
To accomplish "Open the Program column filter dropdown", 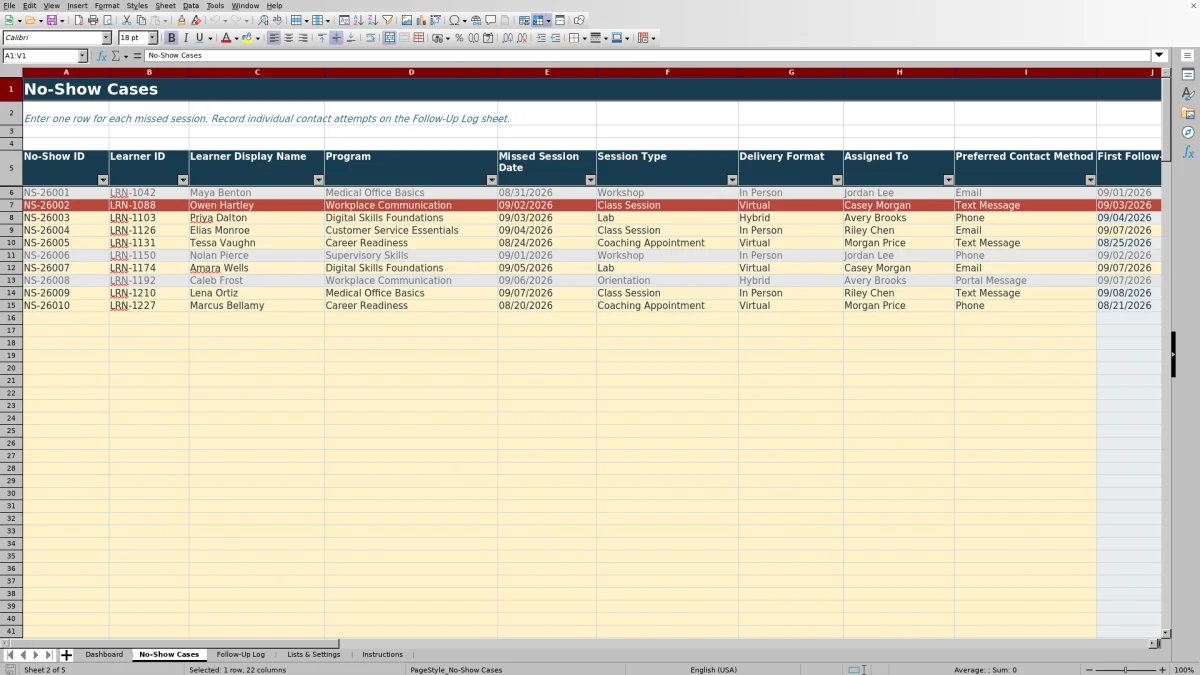I will pos(492,180).
